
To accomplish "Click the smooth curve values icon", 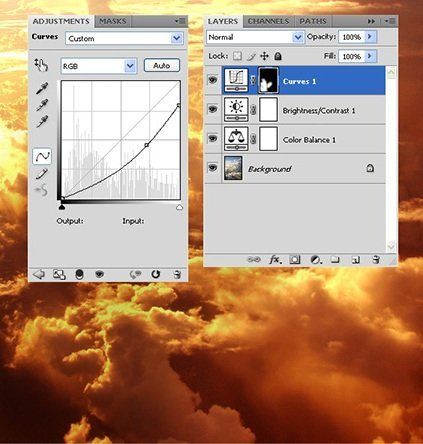I will point(41,191).
